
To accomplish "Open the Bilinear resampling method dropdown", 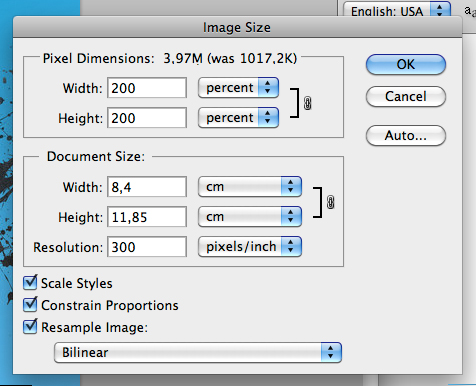I will coord(198,352).
